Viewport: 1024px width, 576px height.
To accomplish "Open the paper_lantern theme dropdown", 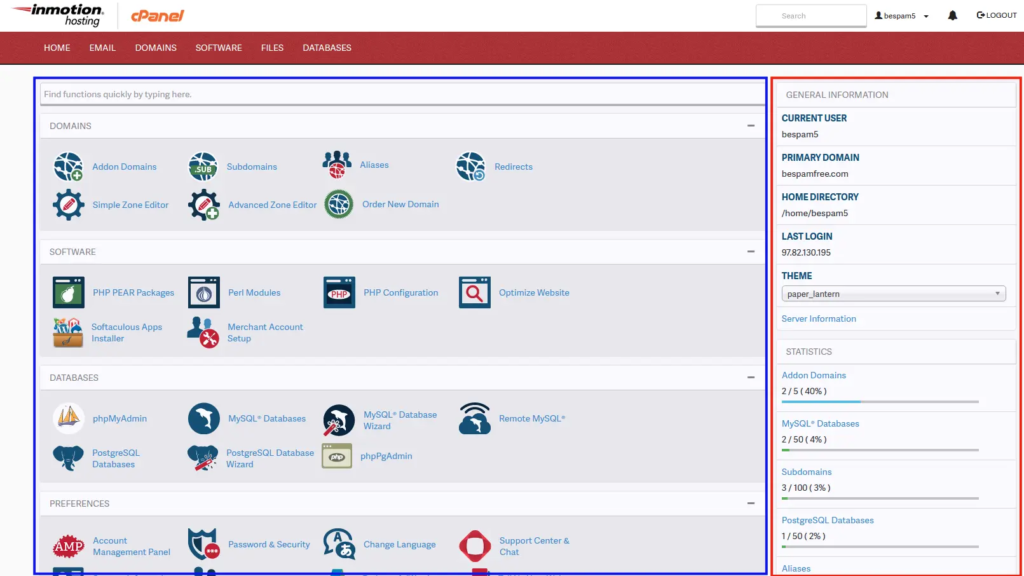I will [x=893, y=294].
